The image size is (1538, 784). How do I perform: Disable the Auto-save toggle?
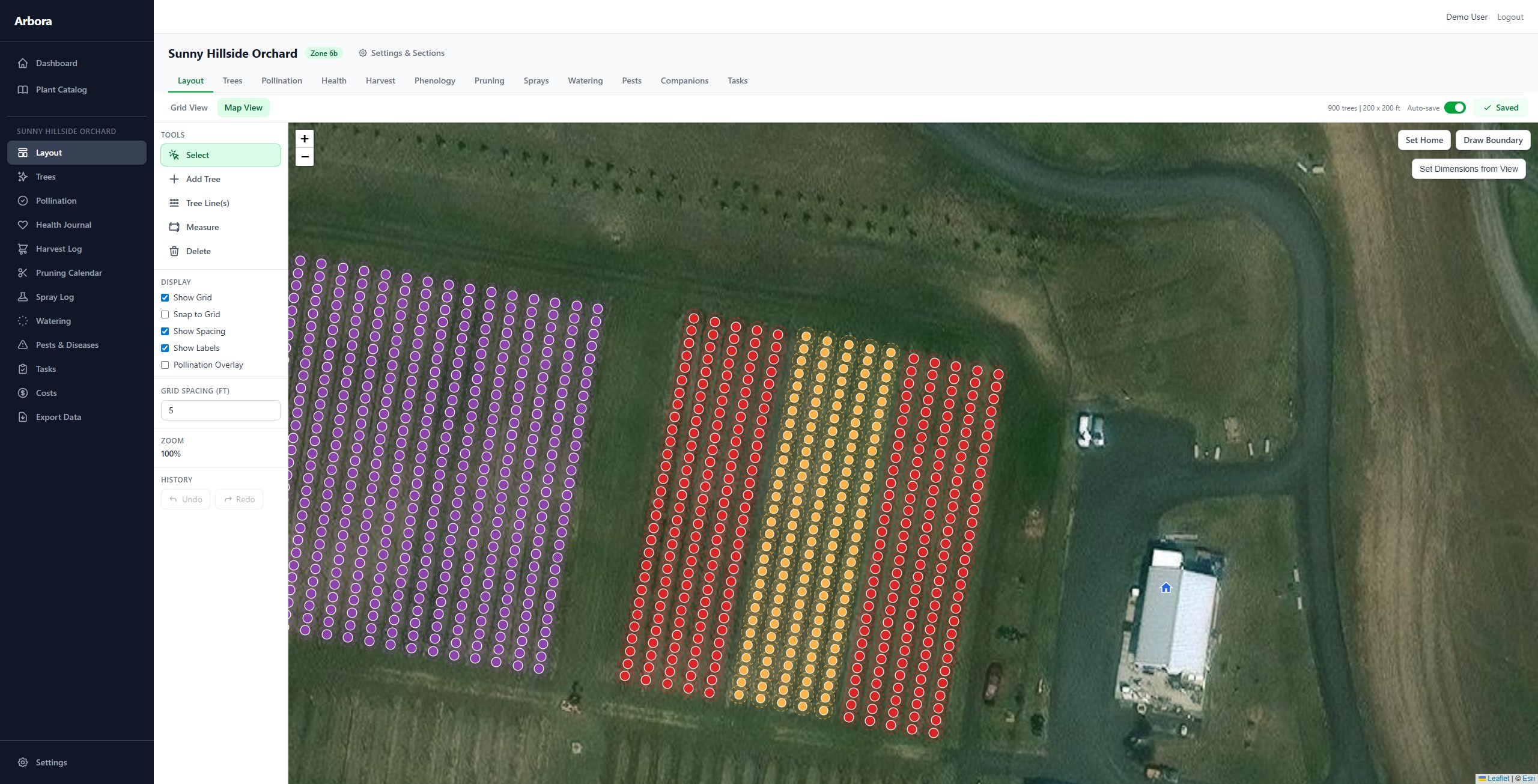[x=1455, y=108]
